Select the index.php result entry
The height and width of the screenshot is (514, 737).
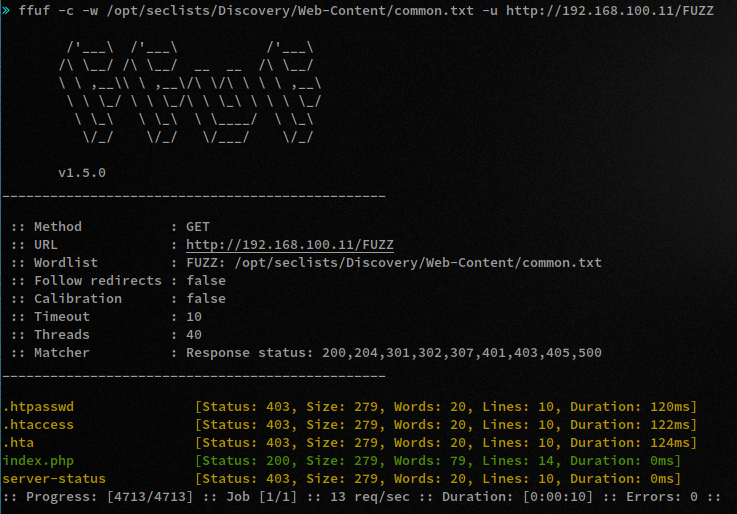coord(38,461)
